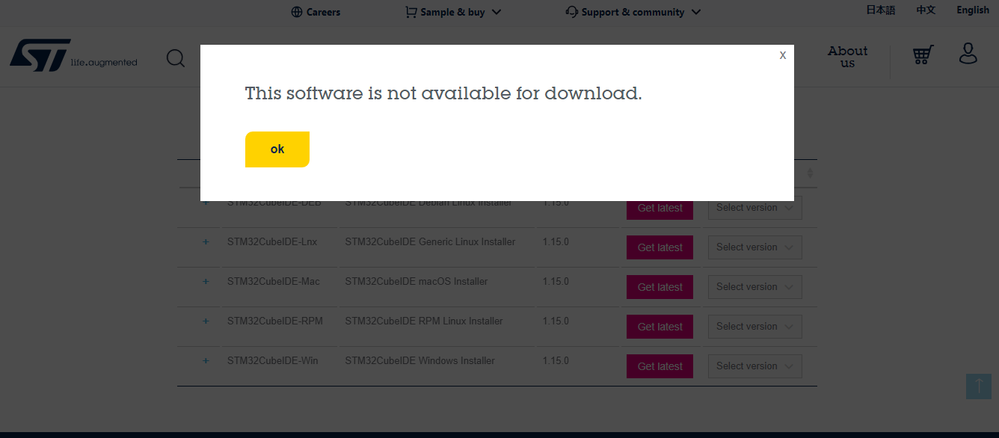Screen dimensions: 999x438
Task: Get latest STM32CubeIDE-Lnx installer
Action: (659, 247)
